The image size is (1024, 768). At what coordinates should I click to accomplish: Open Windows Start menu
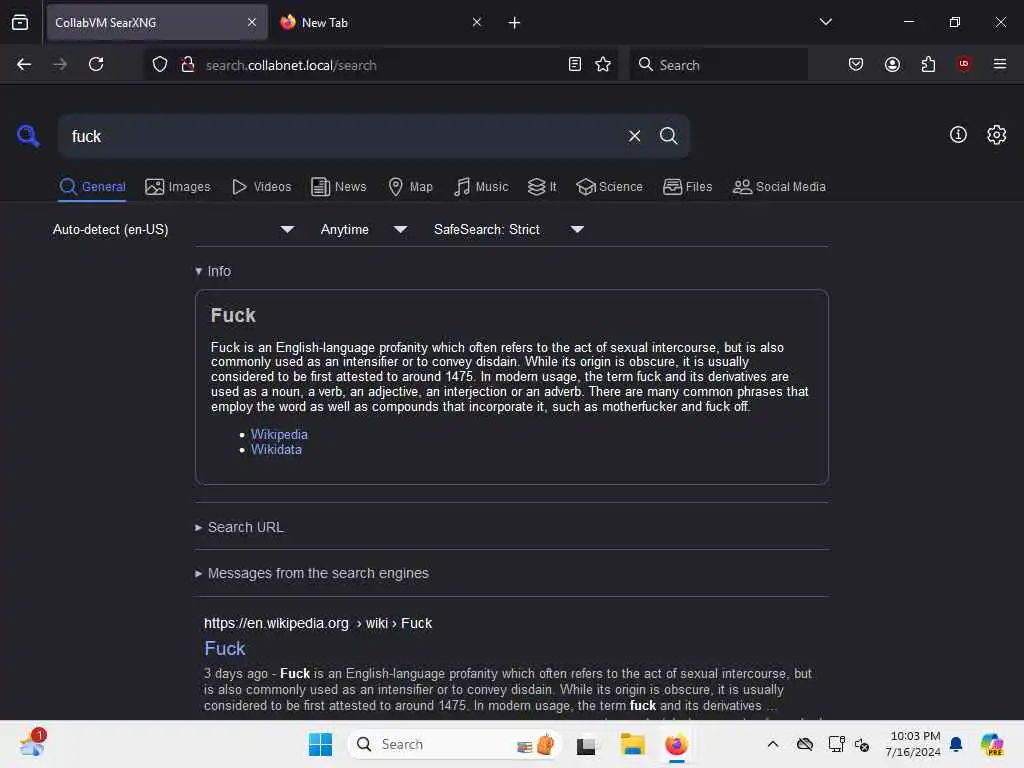point(320,744)
